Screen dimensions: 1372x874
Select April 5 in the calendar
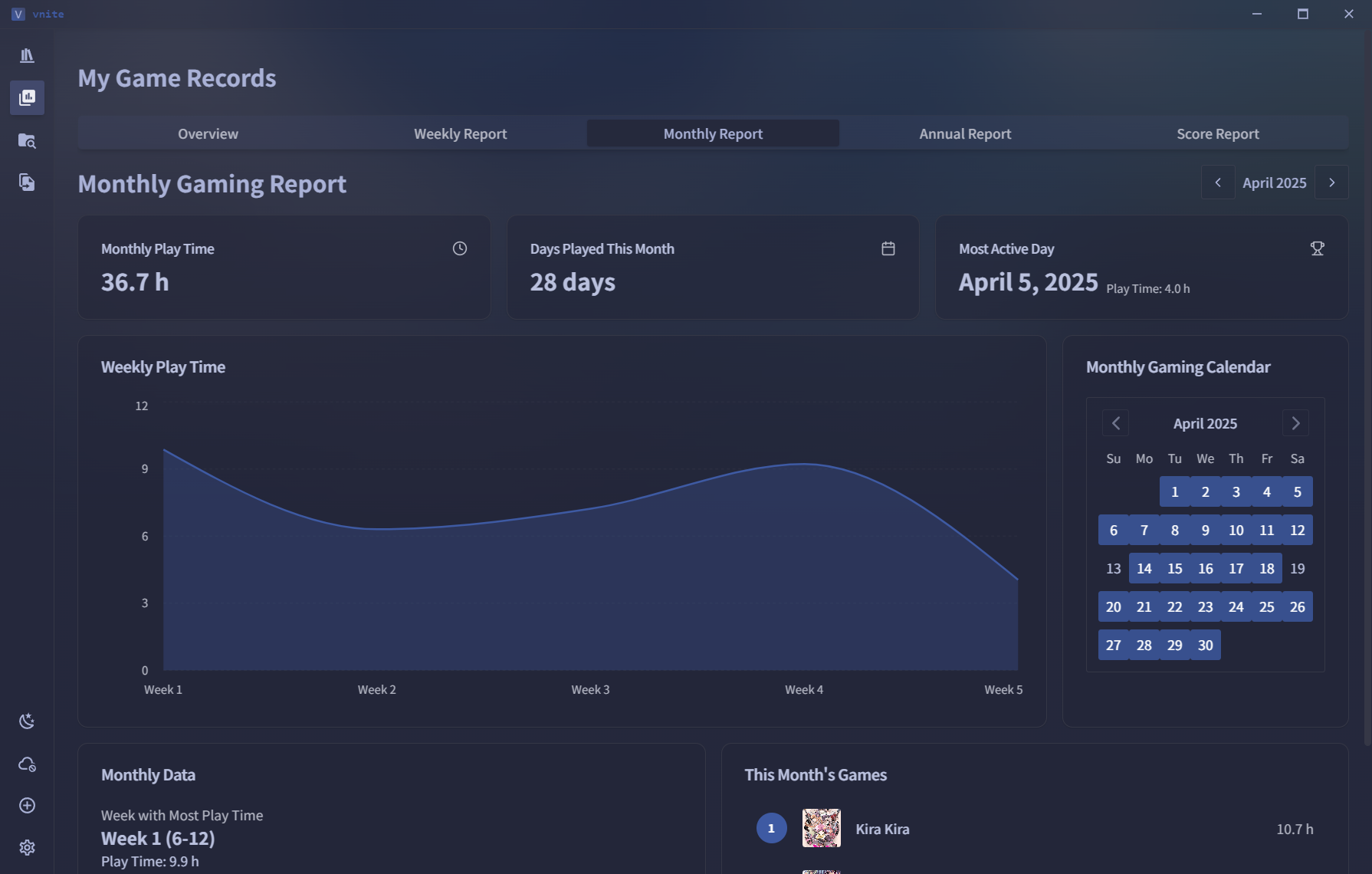pyautogui.click(x=1298, y=491)
